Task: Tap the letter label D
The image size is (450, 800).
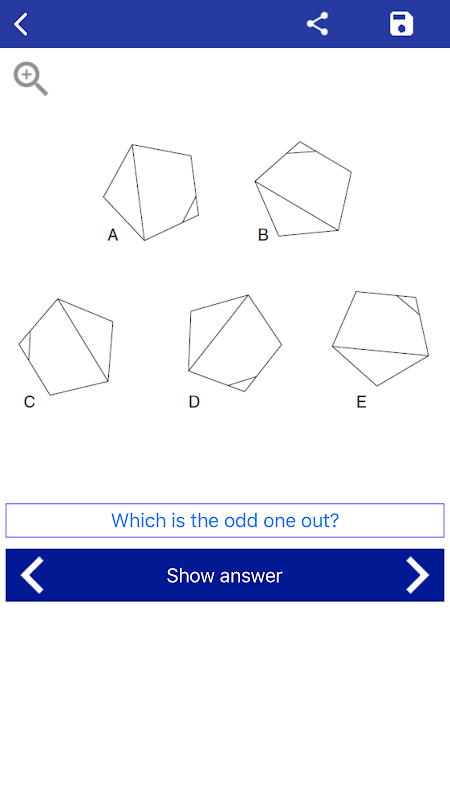Action: pyautogui.click(x=194, y=402)
